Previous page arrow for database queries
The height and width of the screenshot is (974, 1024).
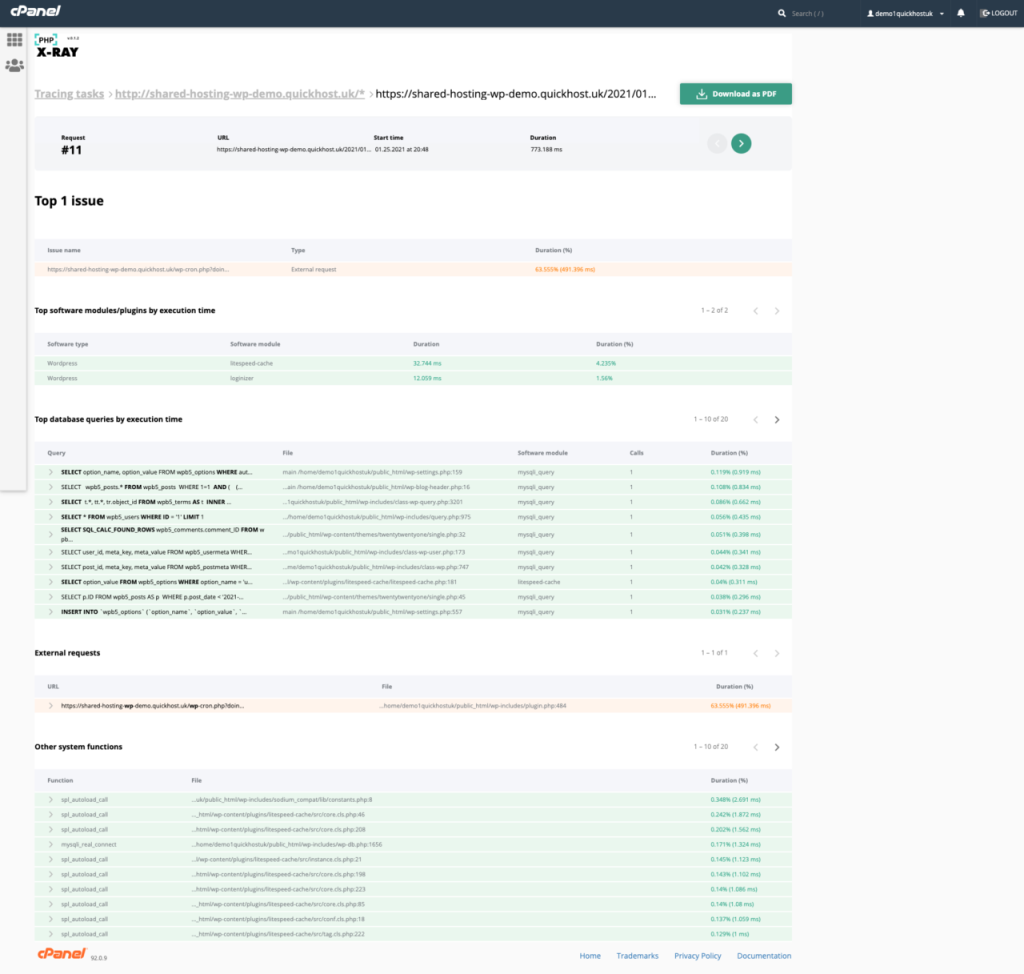pyautogui.click(x=756, y=419)
